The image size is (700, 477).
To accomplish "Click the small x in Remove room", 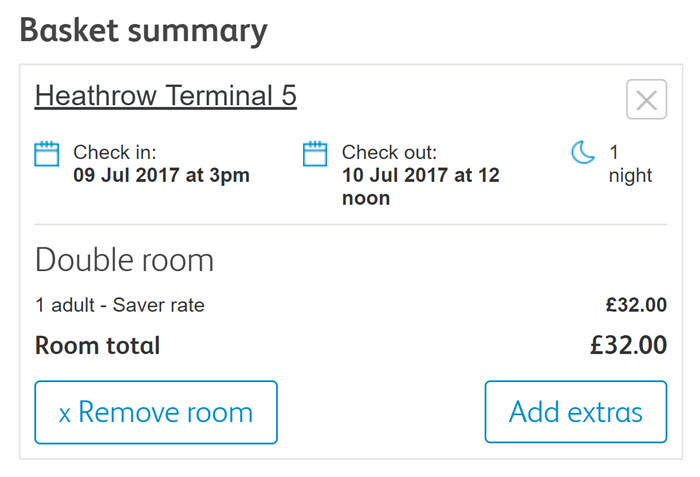I will click(65, 415).
